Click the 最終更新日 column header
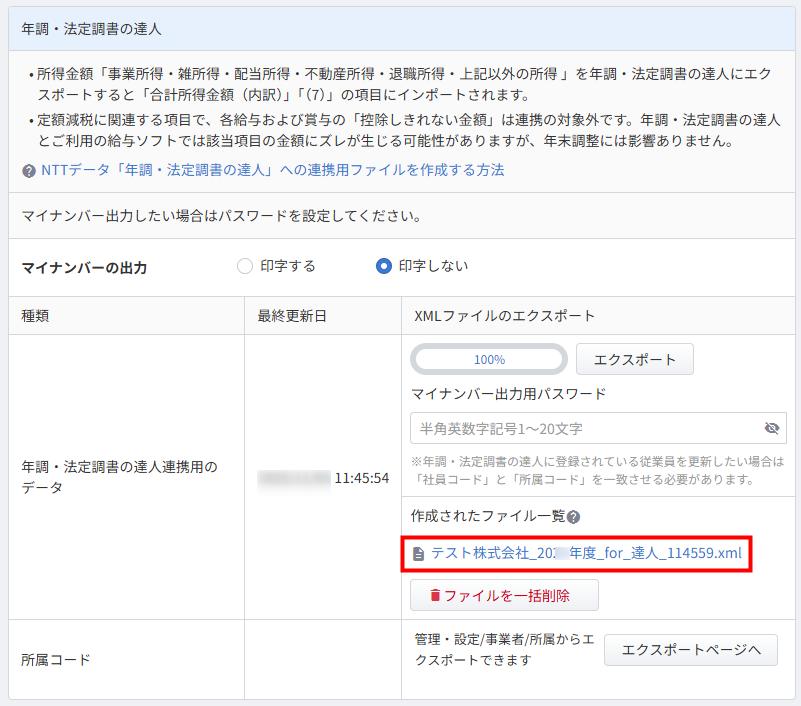801x706 pixels. click(x=292, y=316)
